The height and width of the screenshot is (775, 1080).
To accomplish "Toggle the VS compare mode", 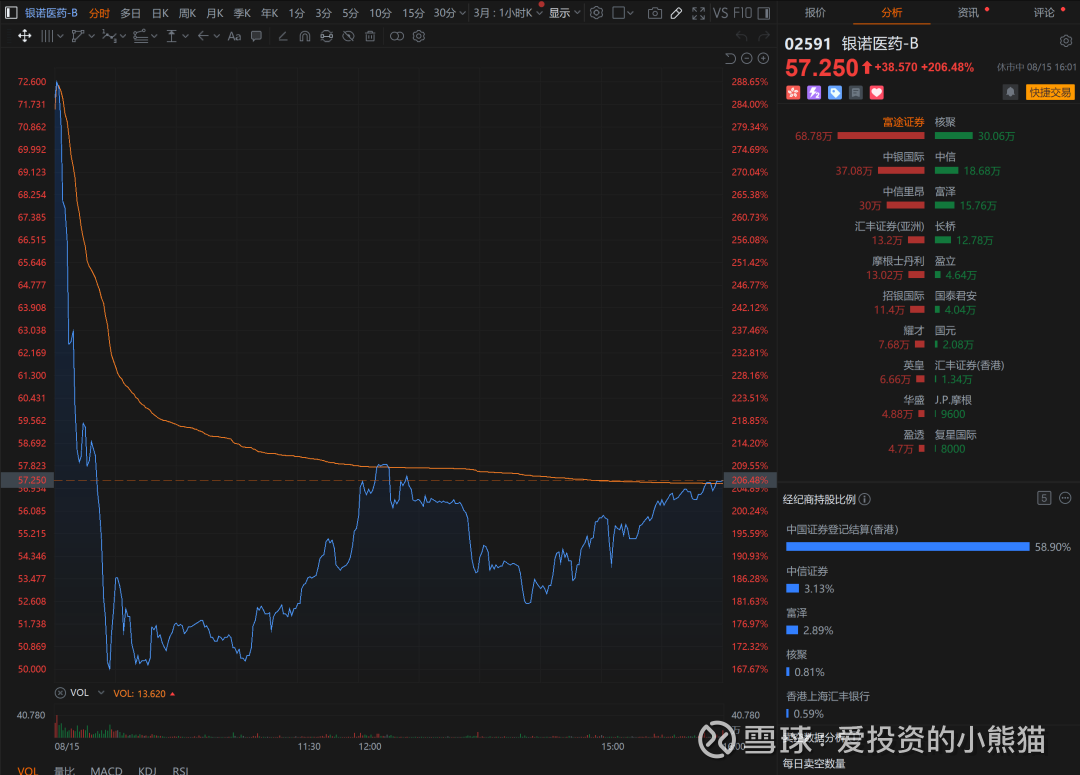I will coord(720,13).
